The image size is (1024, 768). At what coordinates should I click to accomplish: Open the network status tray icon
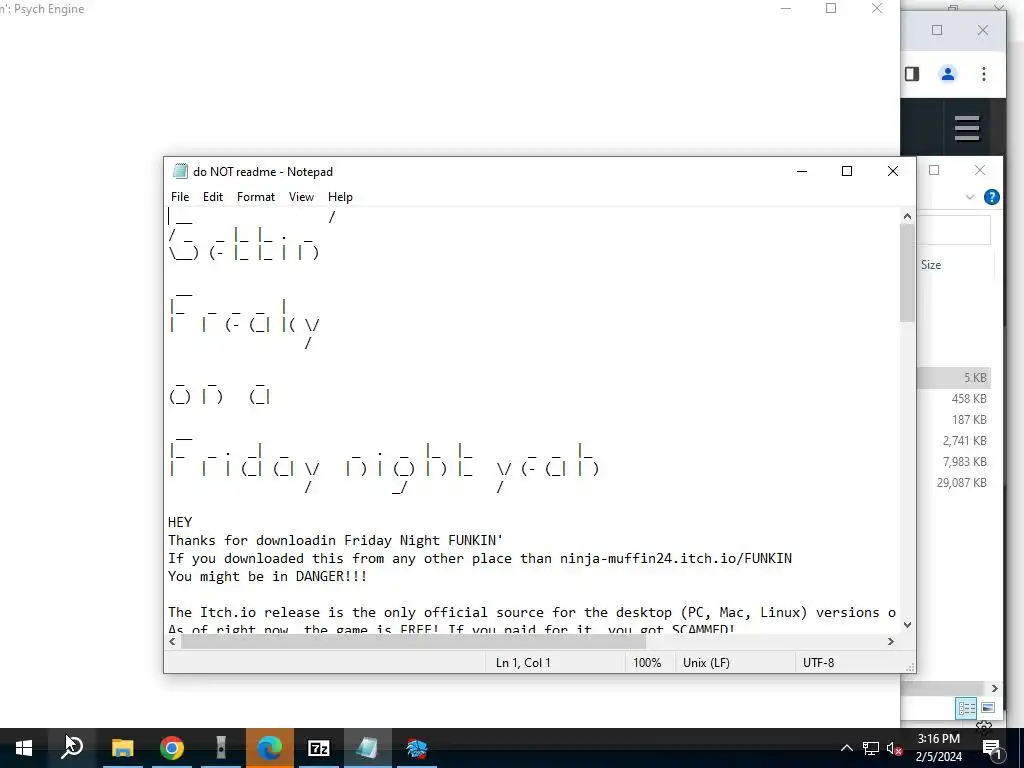click(871, 748)
